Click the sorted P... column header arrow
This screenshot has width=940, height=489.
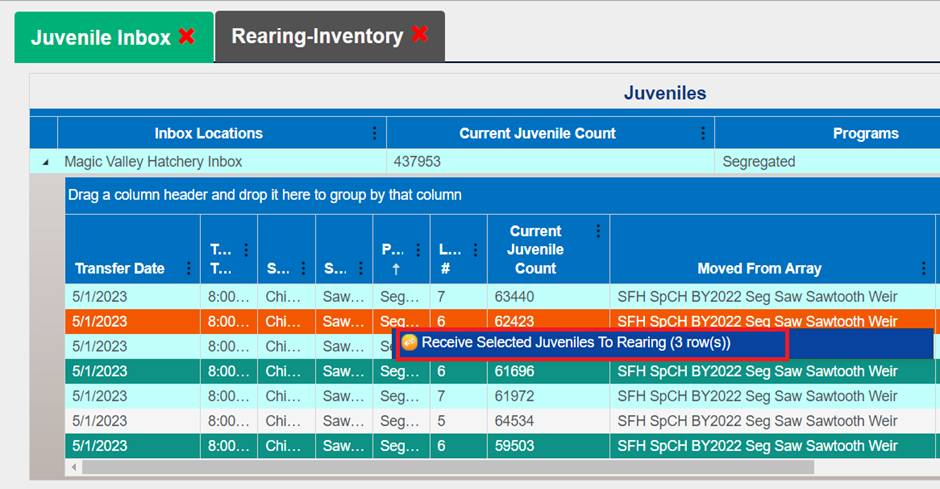395,268
